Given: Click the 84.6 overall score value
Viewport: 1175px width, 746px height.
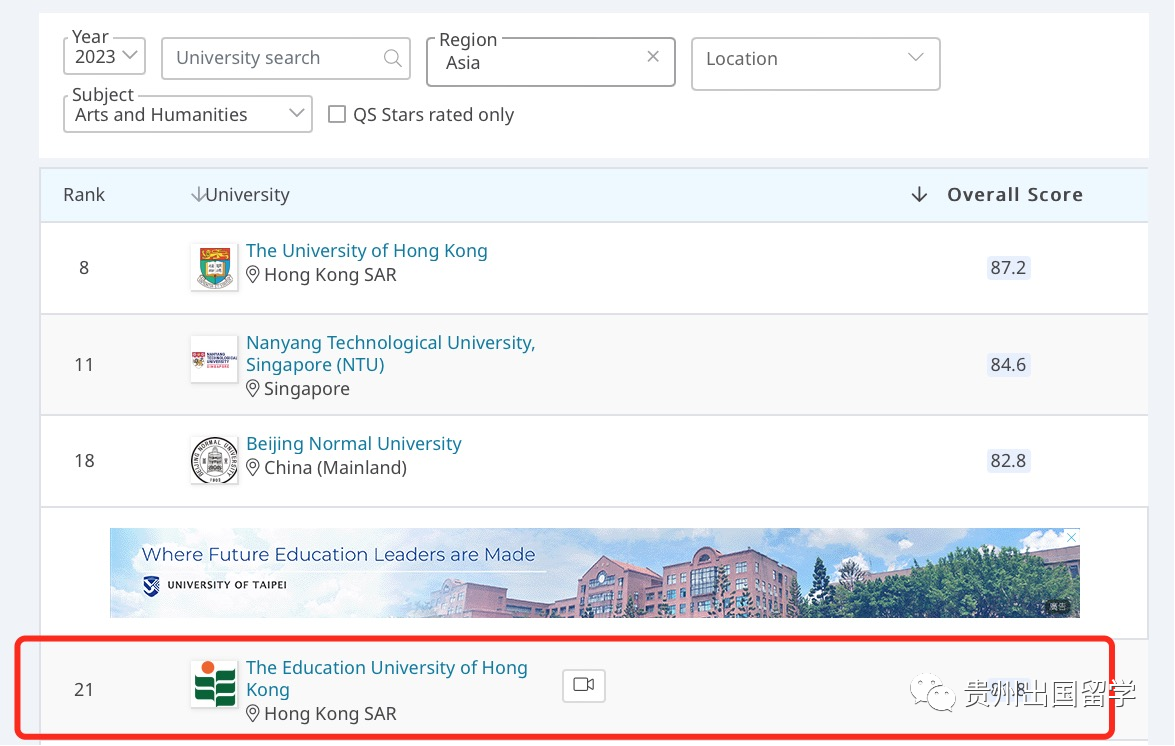Looking at the screenshot, I should pos(1008,365).
